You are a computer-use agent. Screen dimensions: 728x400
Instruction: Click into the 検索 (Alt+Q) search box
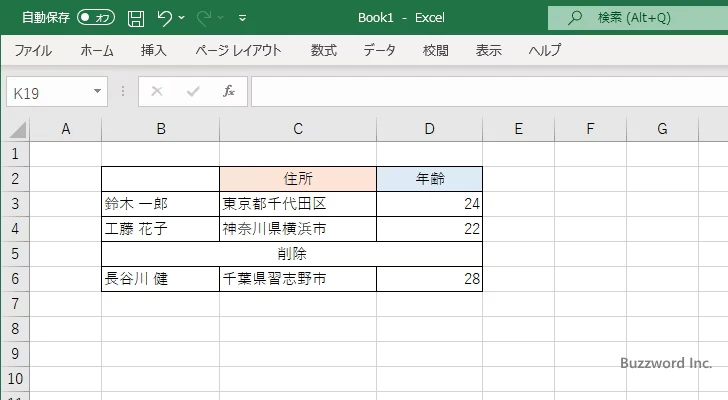pos(638,18)
